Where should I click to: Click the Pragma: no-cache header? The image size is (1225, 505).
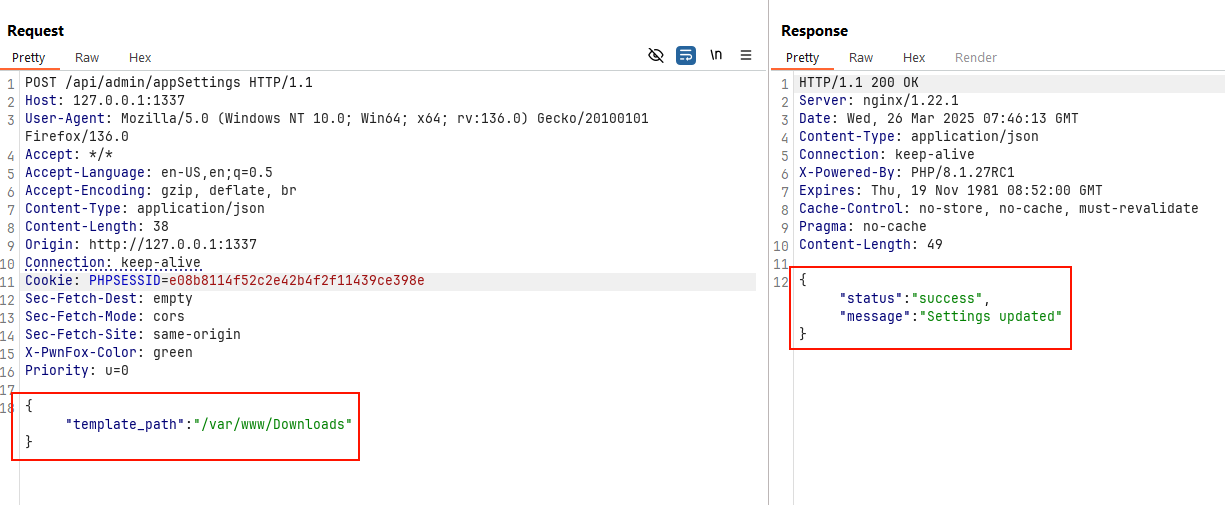click(x=863, y=227)
